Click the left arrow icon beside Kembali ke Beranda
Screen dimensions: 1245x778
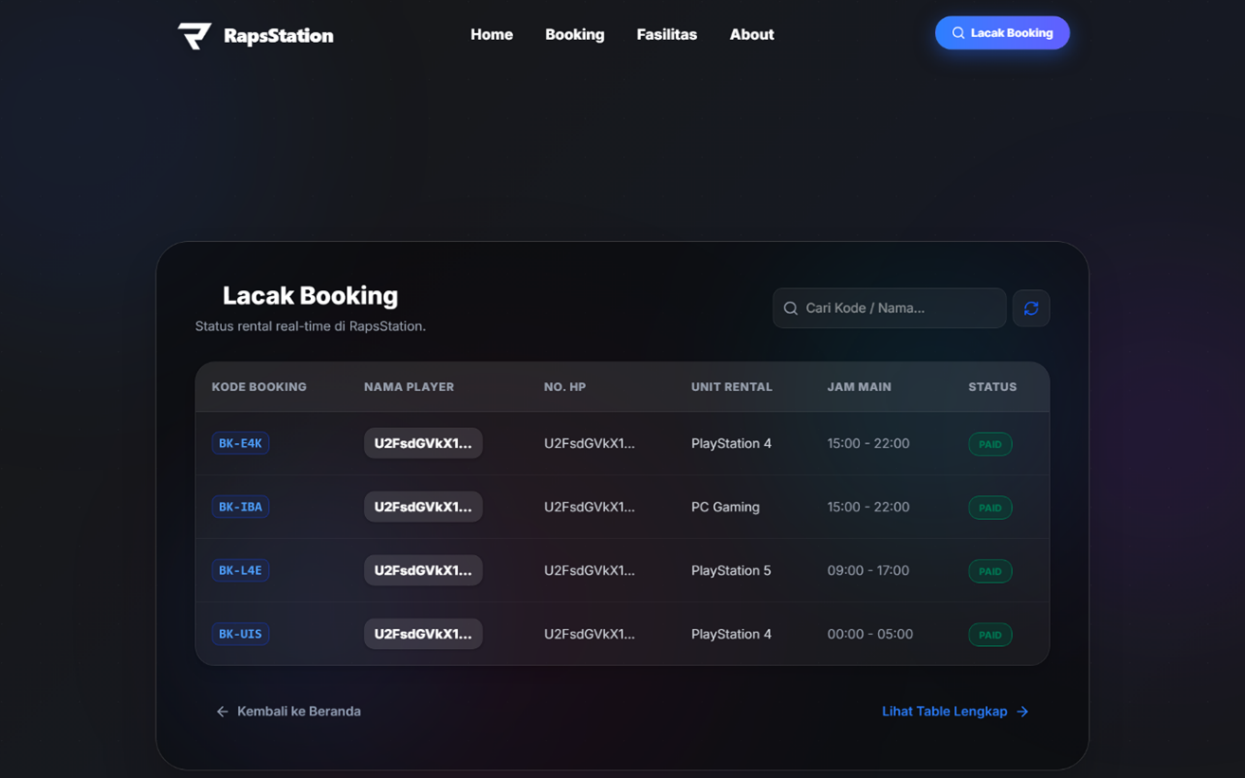(x=222, y=711)
